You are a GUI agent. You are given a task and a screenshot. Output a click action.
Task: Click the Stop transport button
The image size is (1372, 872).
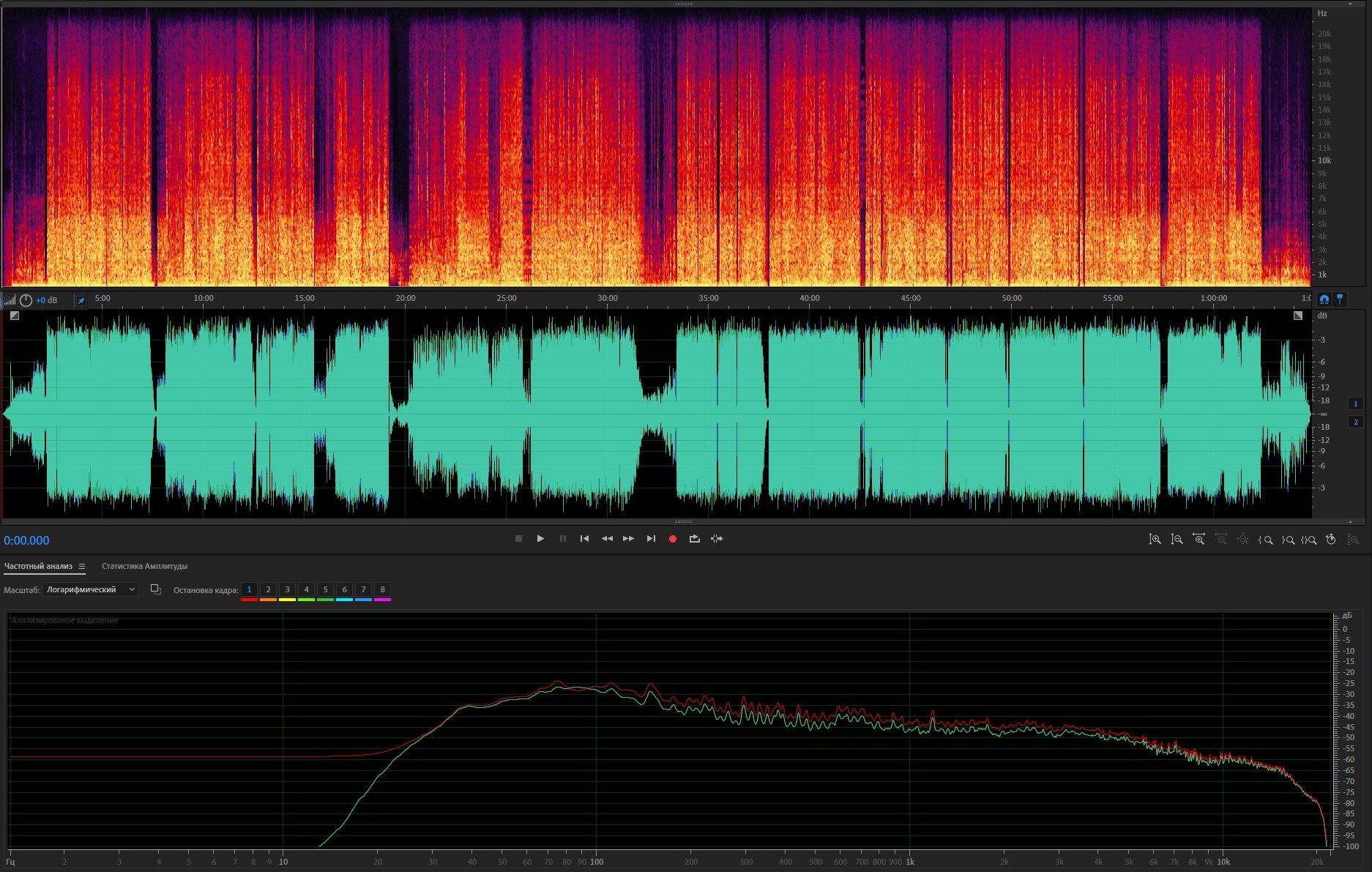(518, 539)
